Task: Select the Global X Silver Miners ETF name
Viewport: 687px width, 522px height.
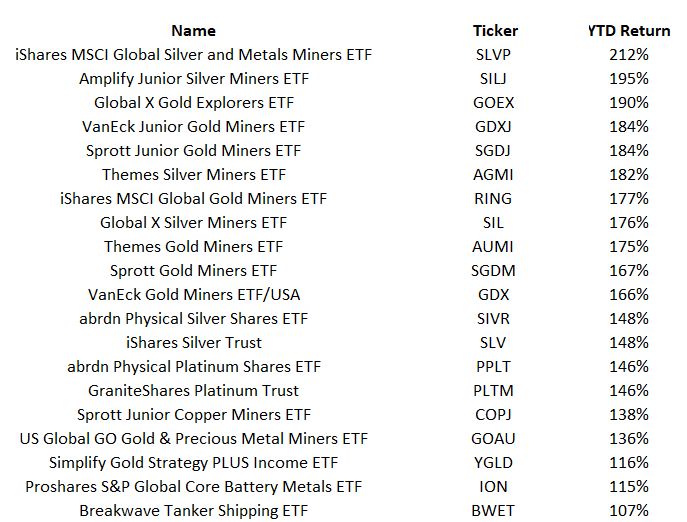Action: pyautogui.click(x=194, y=222)
